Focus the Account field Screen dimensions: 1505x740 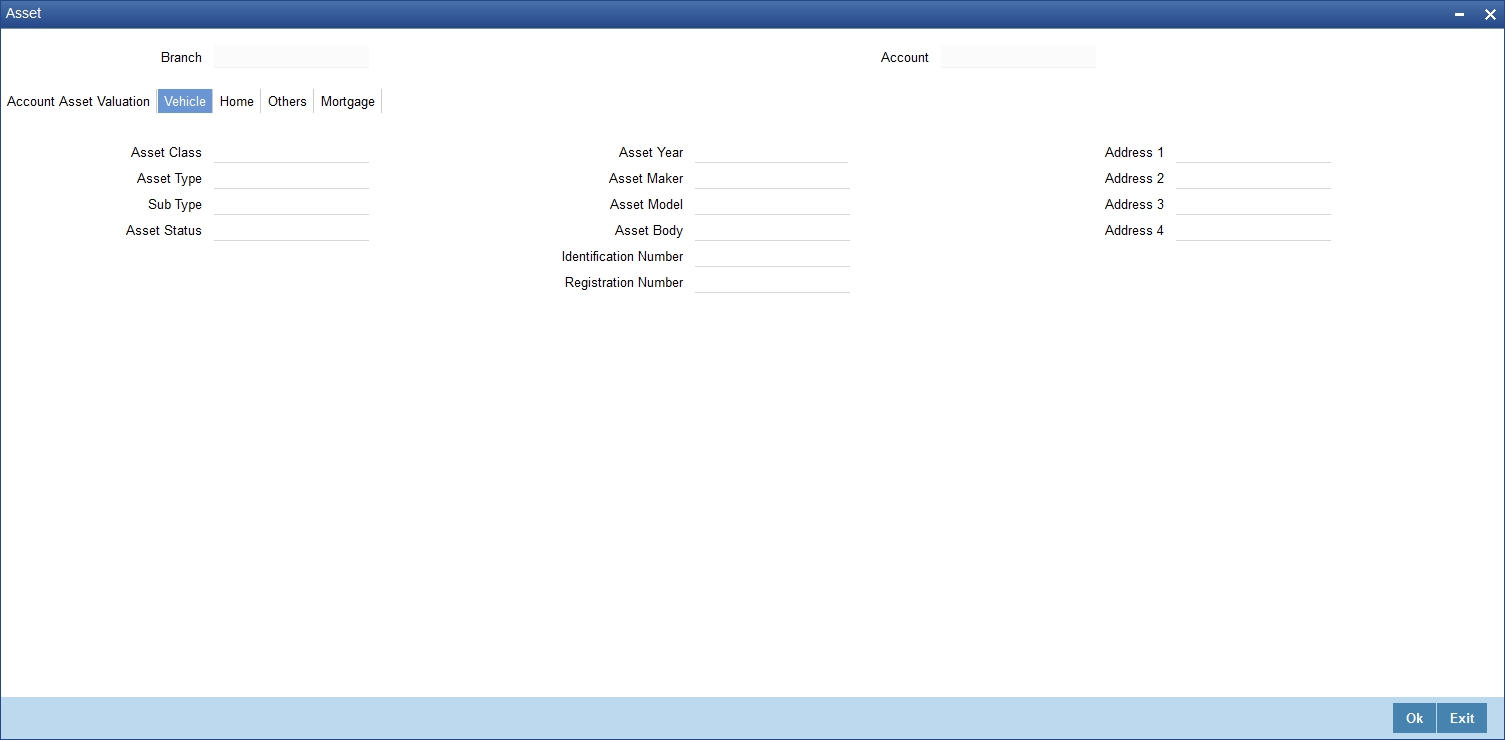[x=1018, y=57]
